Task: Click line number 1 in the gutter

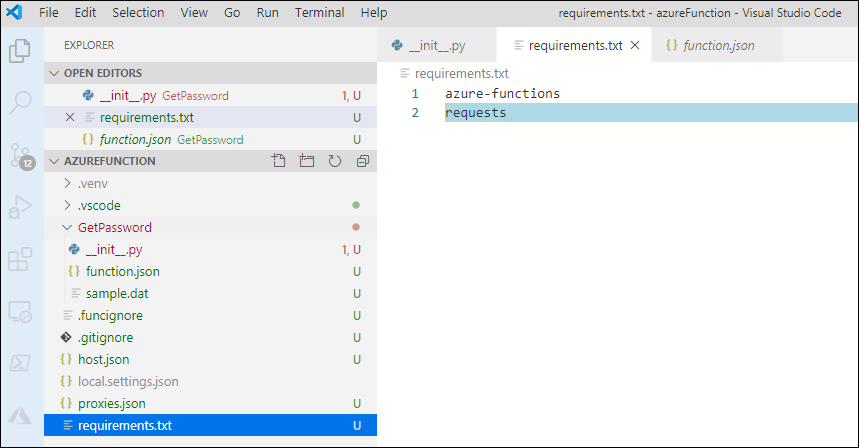Action: (415, 94)
